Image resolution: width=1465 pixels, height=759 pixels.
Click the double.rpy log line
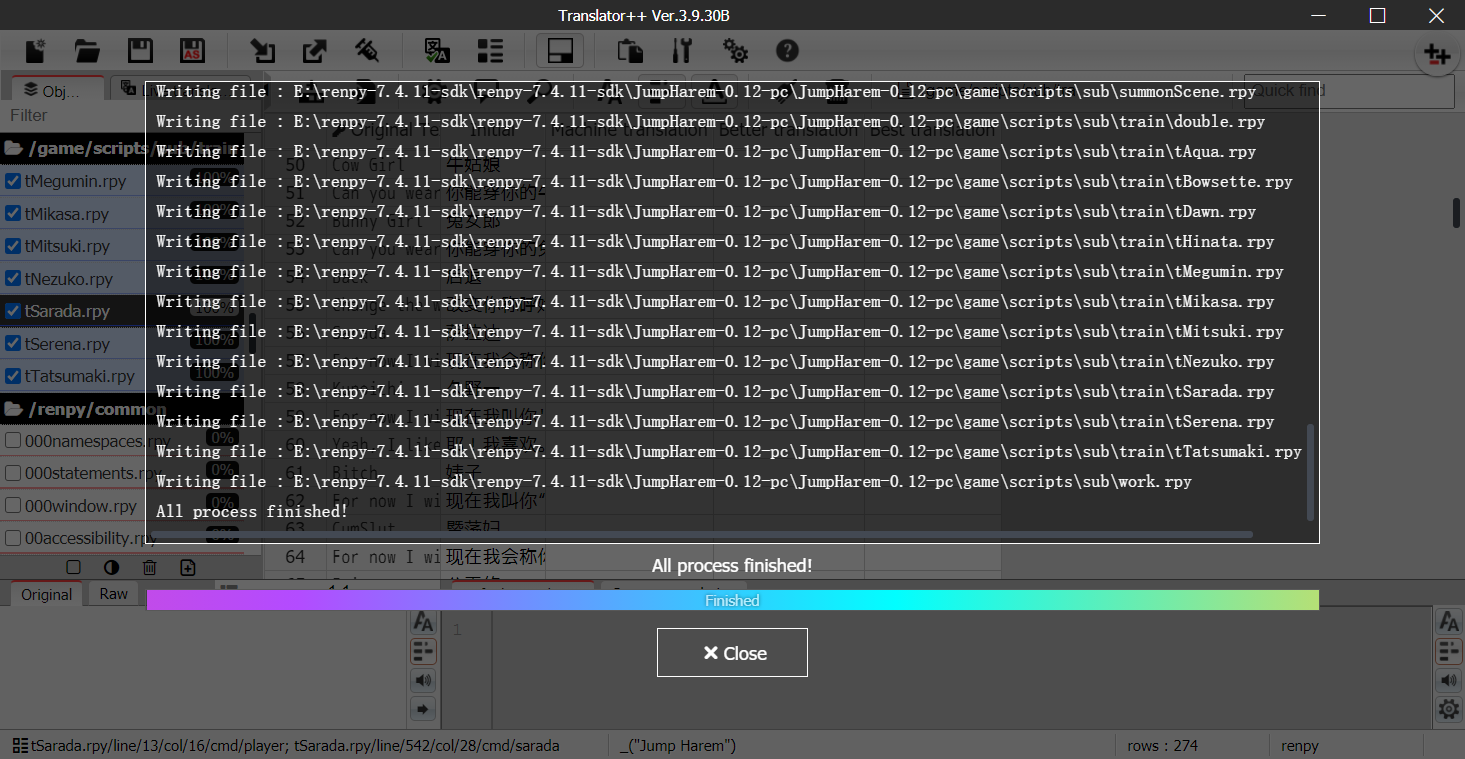pyautogui.click(x=710, y=122)
